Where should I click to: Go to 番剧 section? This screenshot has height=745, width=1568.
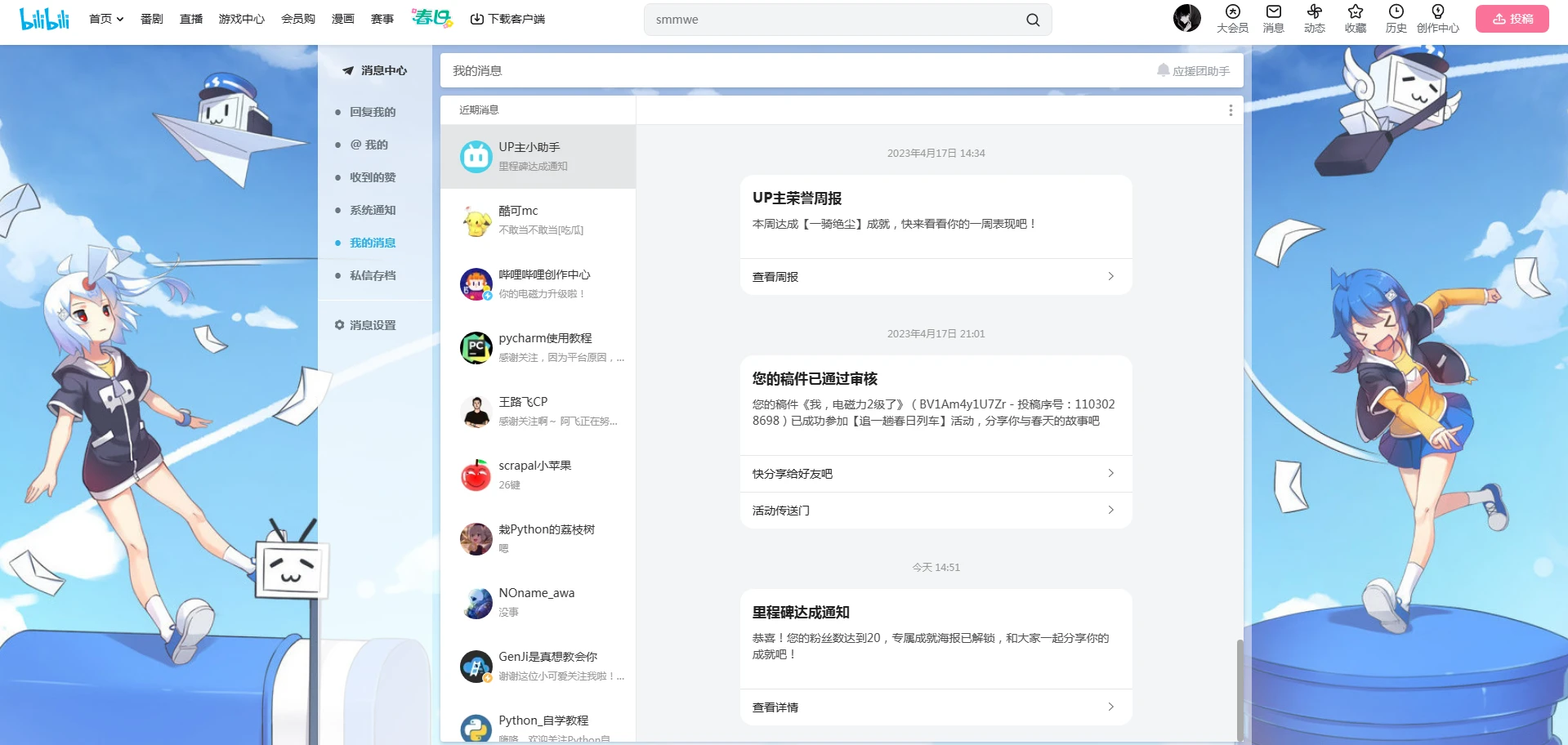coord(151,19)
